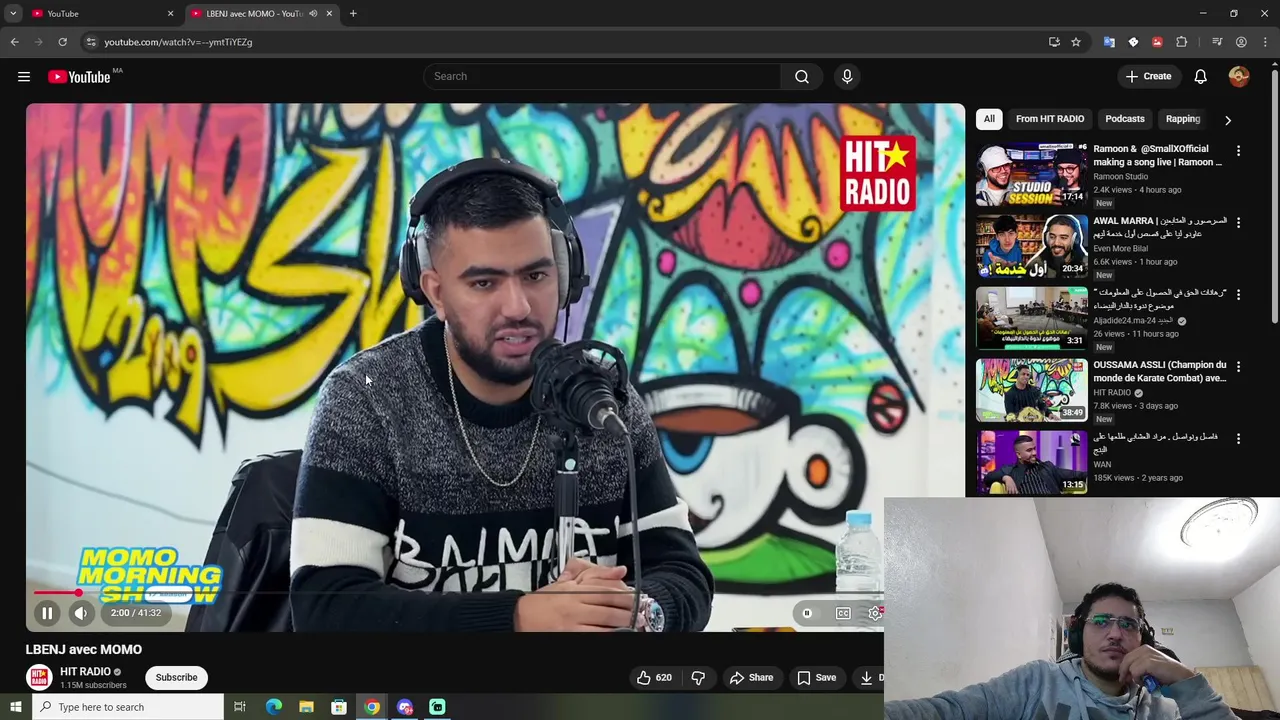
Task: Like the video with thumbs up
Action: [x=654, y=677]
